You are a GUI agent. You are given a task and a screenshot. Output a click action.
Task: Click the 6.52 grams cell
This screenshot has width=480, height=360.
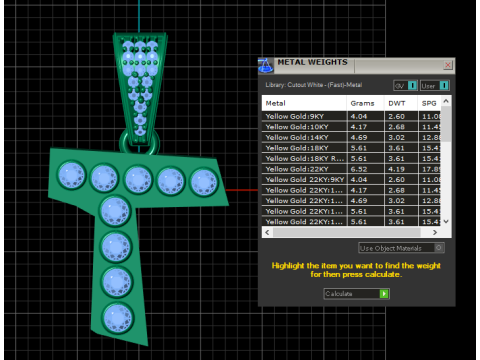coord(365,169)
